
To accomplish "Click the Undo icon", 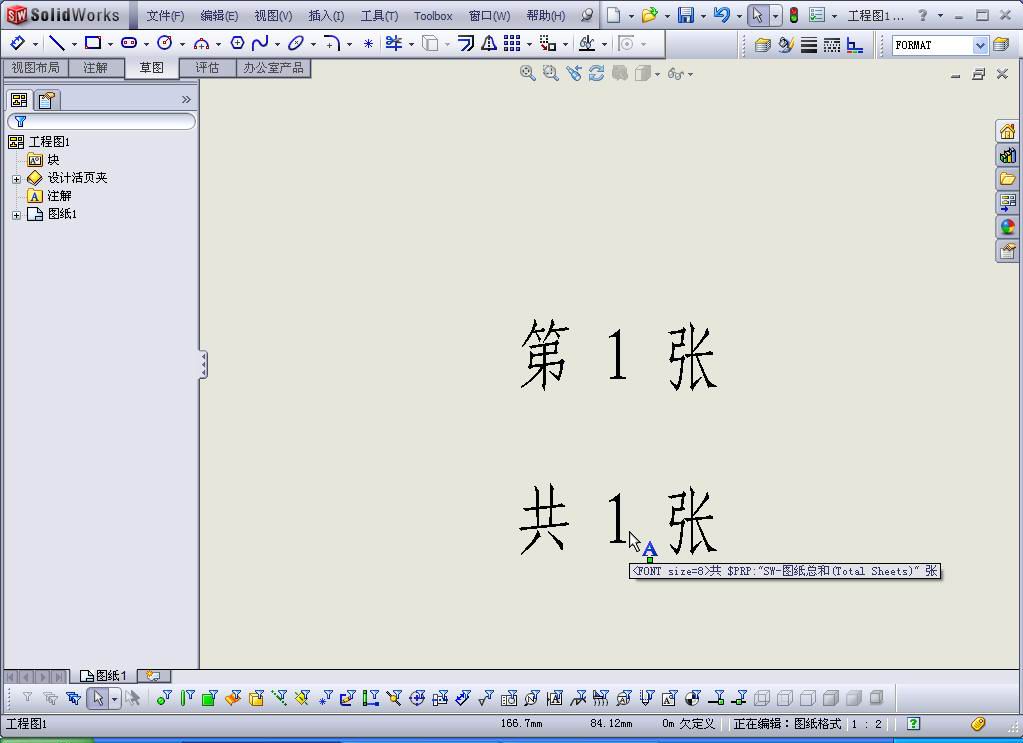I will (x=722, y=15).
